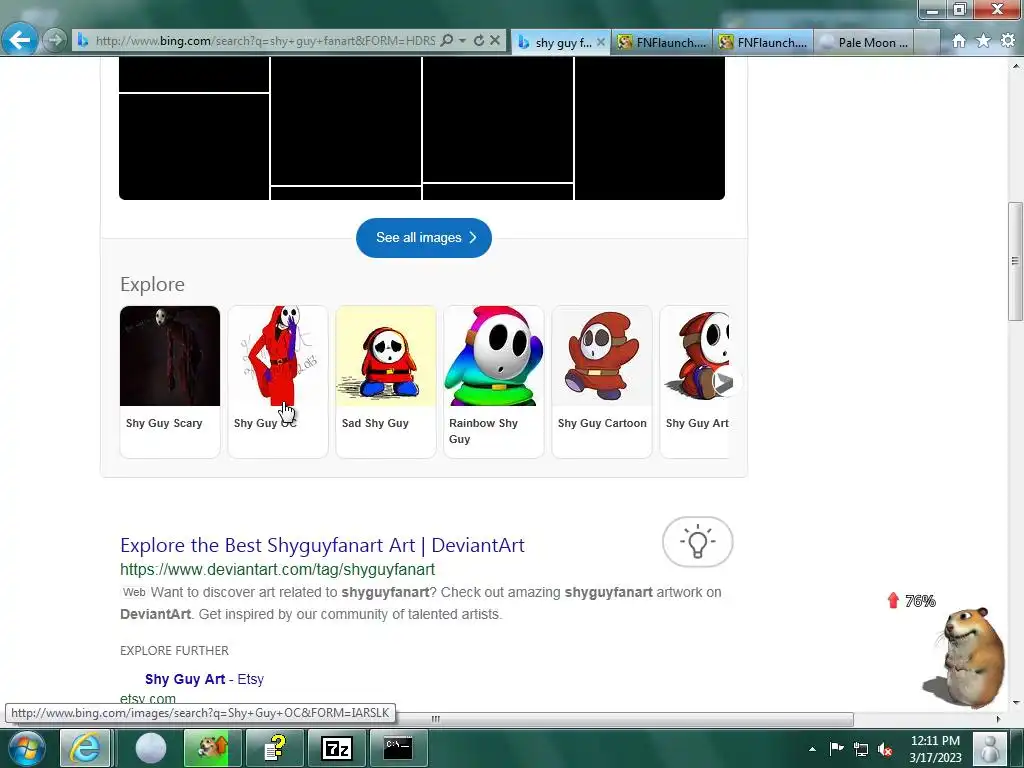Open the clock showing 12:11 PM
Screen dimensions: 1024x768
pyautogui.click(x=935, y=749)
